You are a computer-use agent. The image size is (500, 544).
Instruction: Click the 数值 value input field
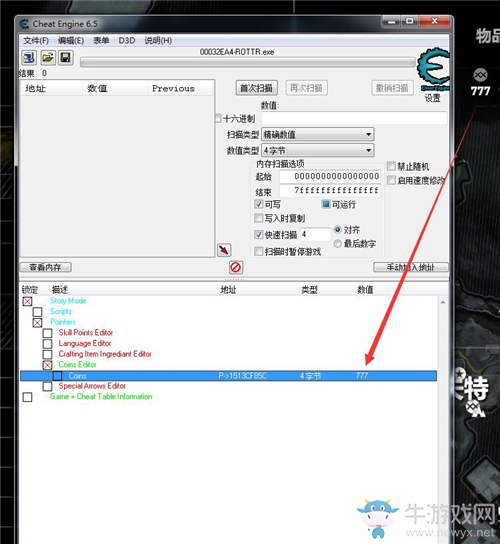point(354,118)
